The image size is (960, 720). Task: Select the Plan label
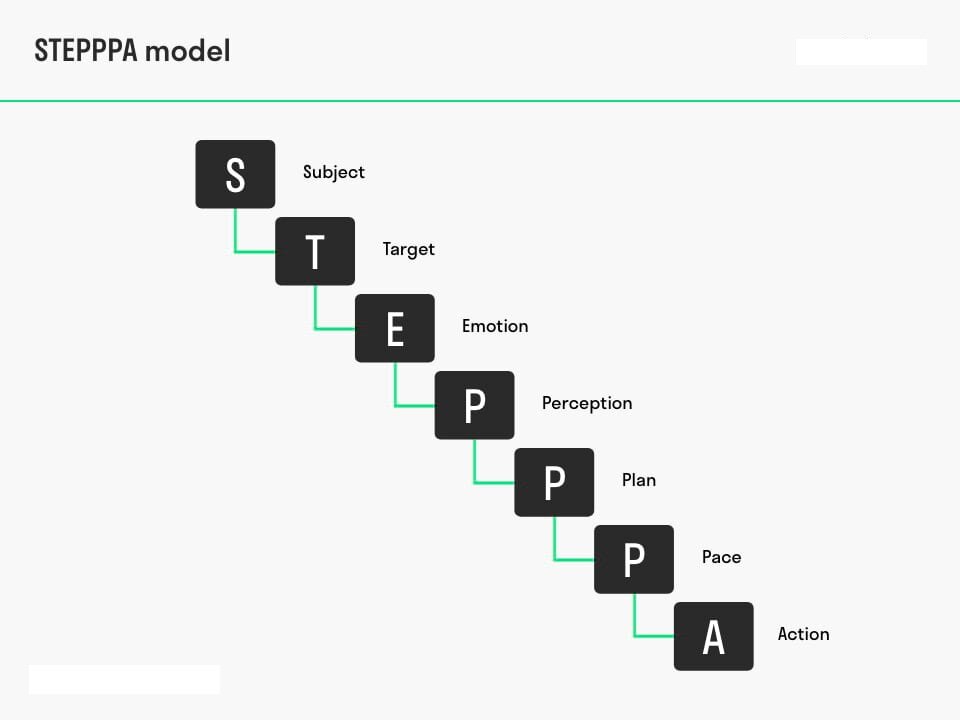(x=639, y=480)
